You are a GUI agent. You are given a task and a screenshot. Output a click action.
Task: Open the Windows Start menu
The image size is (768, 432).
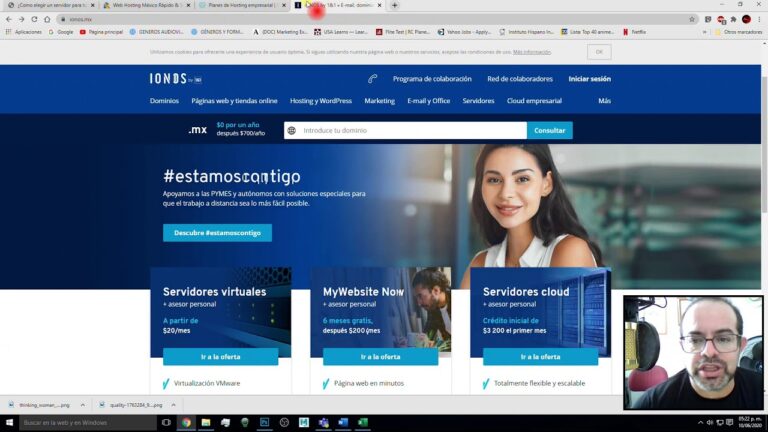click(x=9, y=423)
